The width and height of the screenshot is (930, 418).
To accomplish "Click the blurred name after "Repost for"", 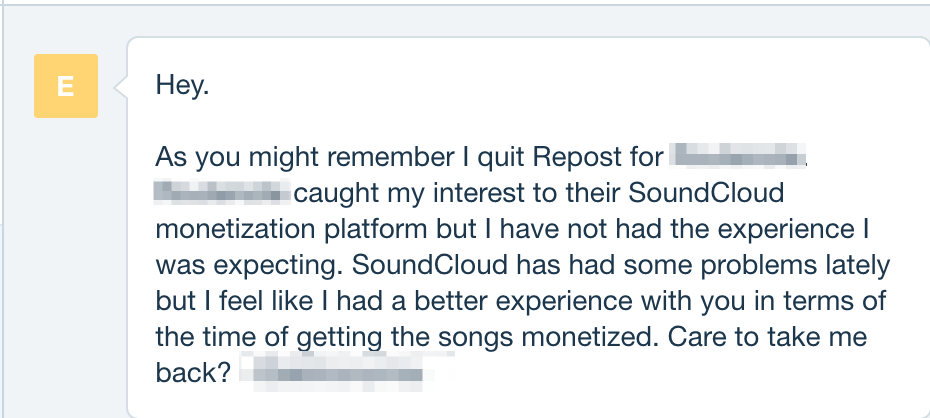I will [738, 156].
